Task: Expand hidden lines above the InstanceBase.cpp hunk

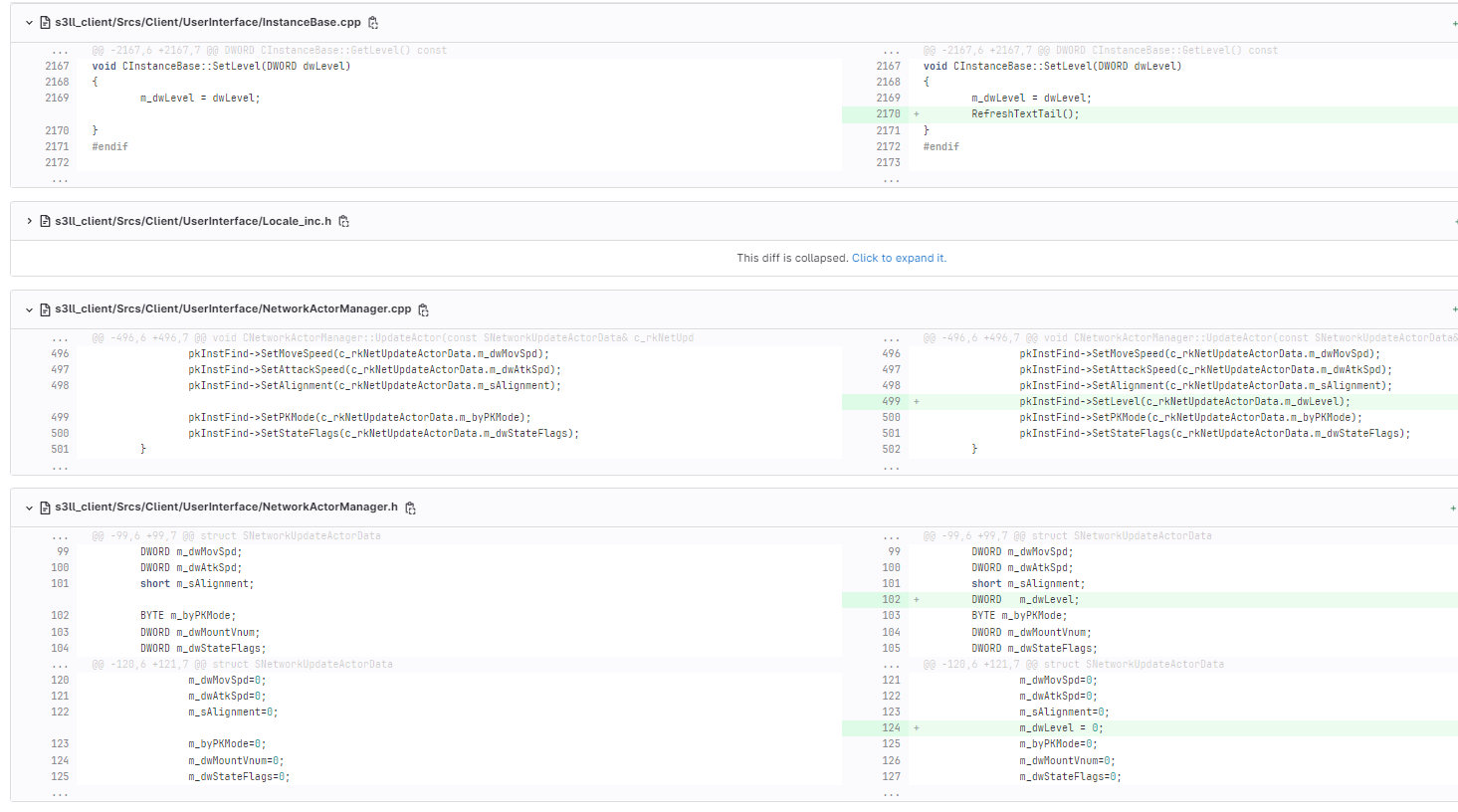Action: 58,49
